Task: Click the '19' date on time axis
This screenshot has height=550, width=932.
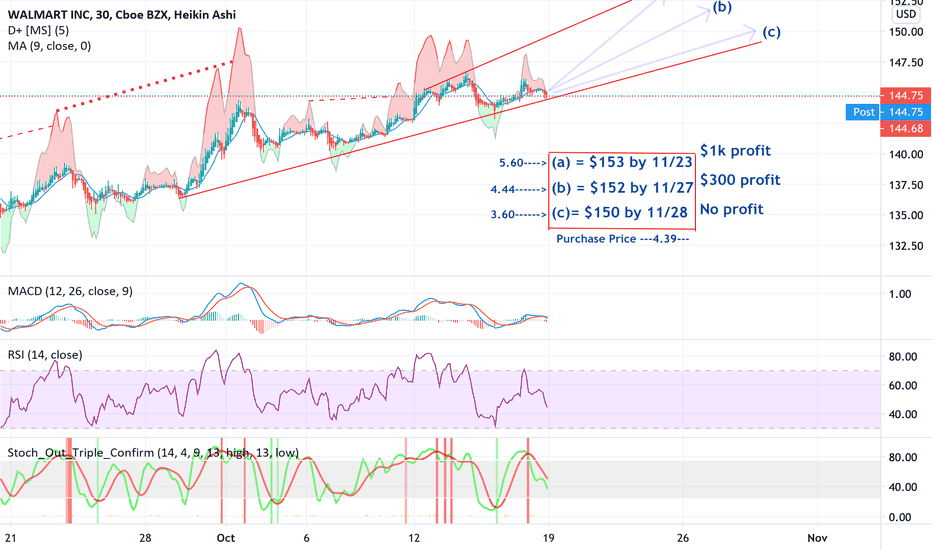Action: (549, 538)
